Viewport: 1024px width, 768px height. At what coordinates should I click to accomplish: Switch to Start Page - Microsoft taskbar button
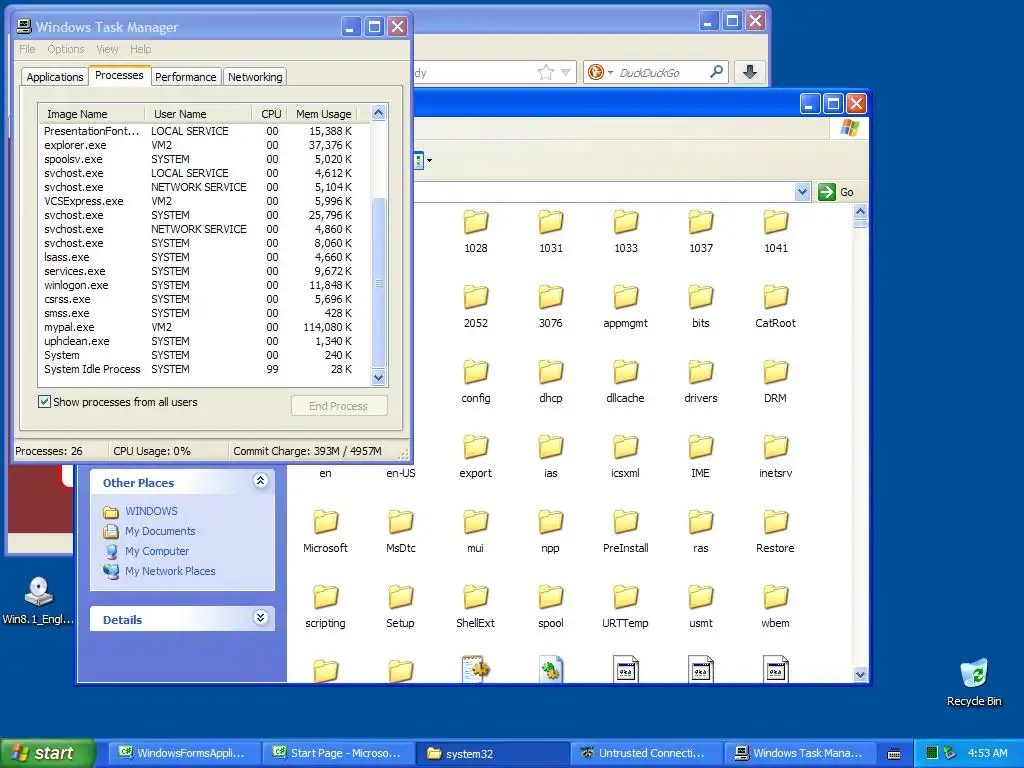tap(338, 754)
